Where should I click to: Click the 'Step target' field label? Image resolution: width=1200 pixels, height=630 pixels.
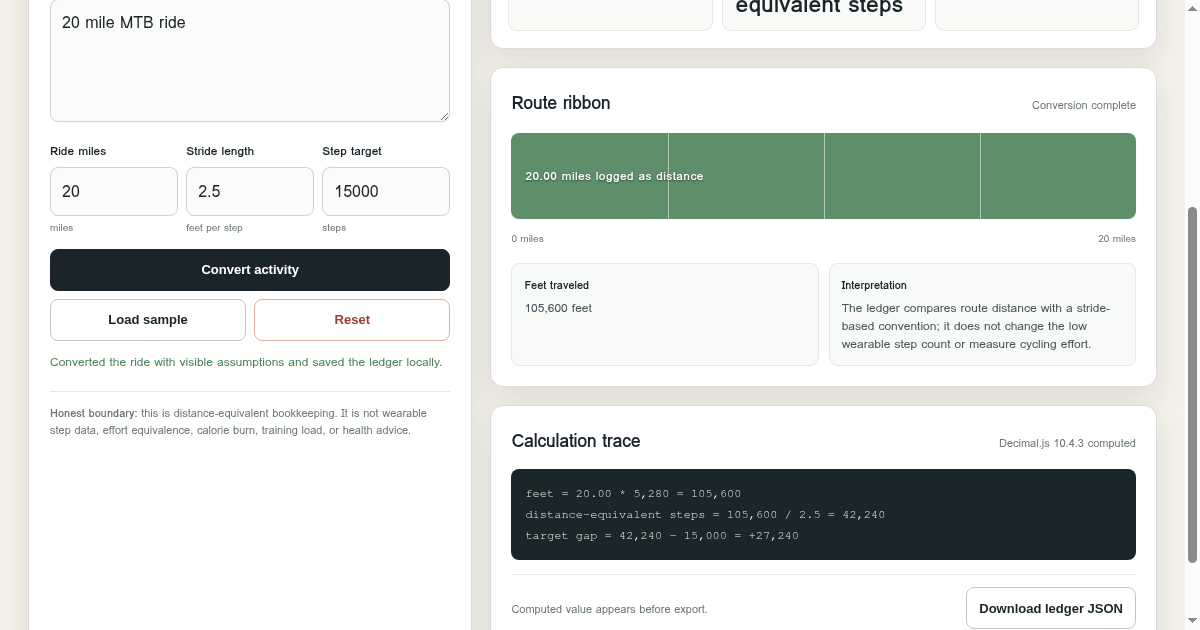coord(352,151)
